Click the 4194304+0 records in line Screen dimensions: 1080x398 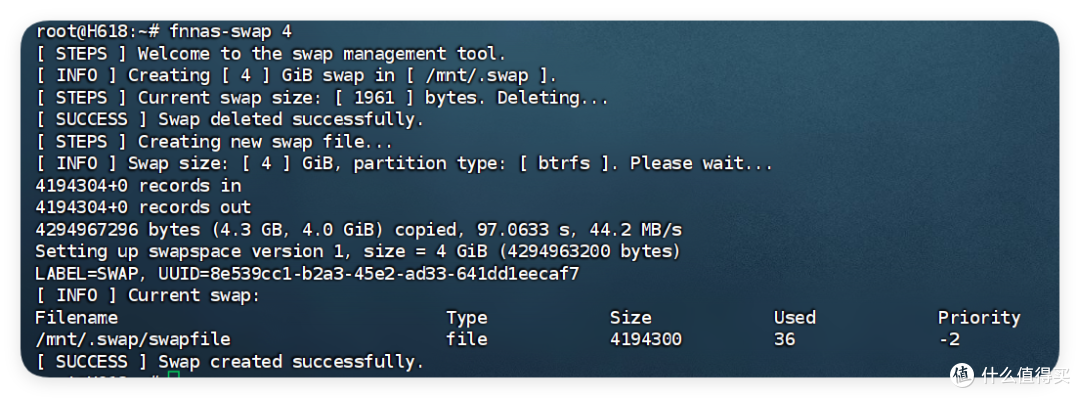(138, 186)
